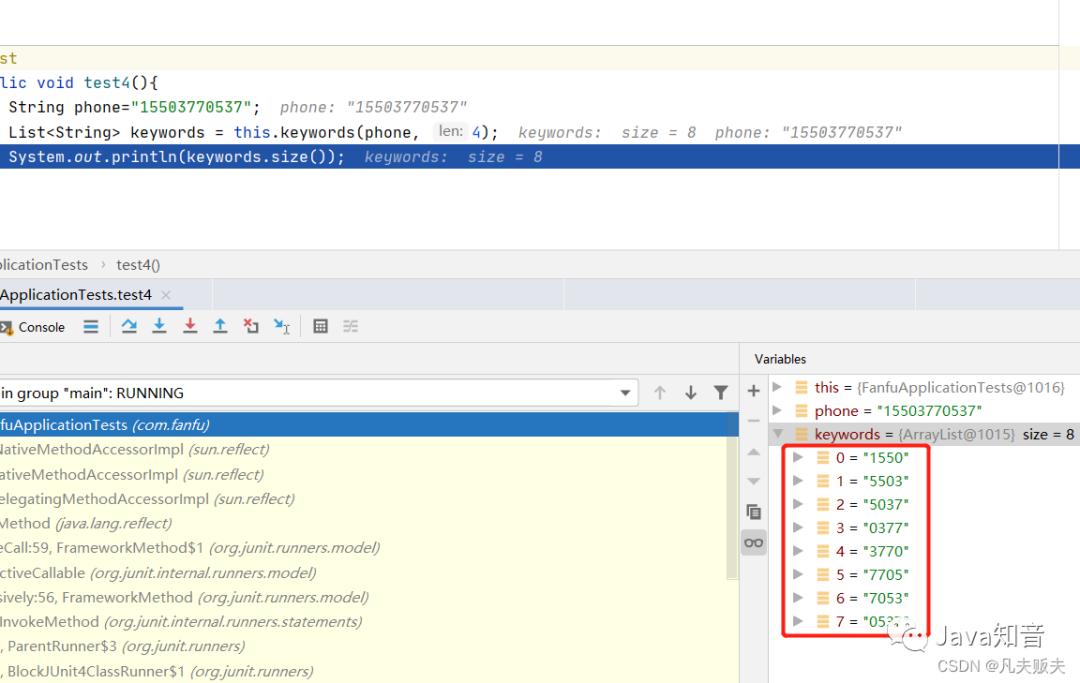Select the Step Into debug action
This screenshot has width=1080, height=683.
tap(158, 326)
